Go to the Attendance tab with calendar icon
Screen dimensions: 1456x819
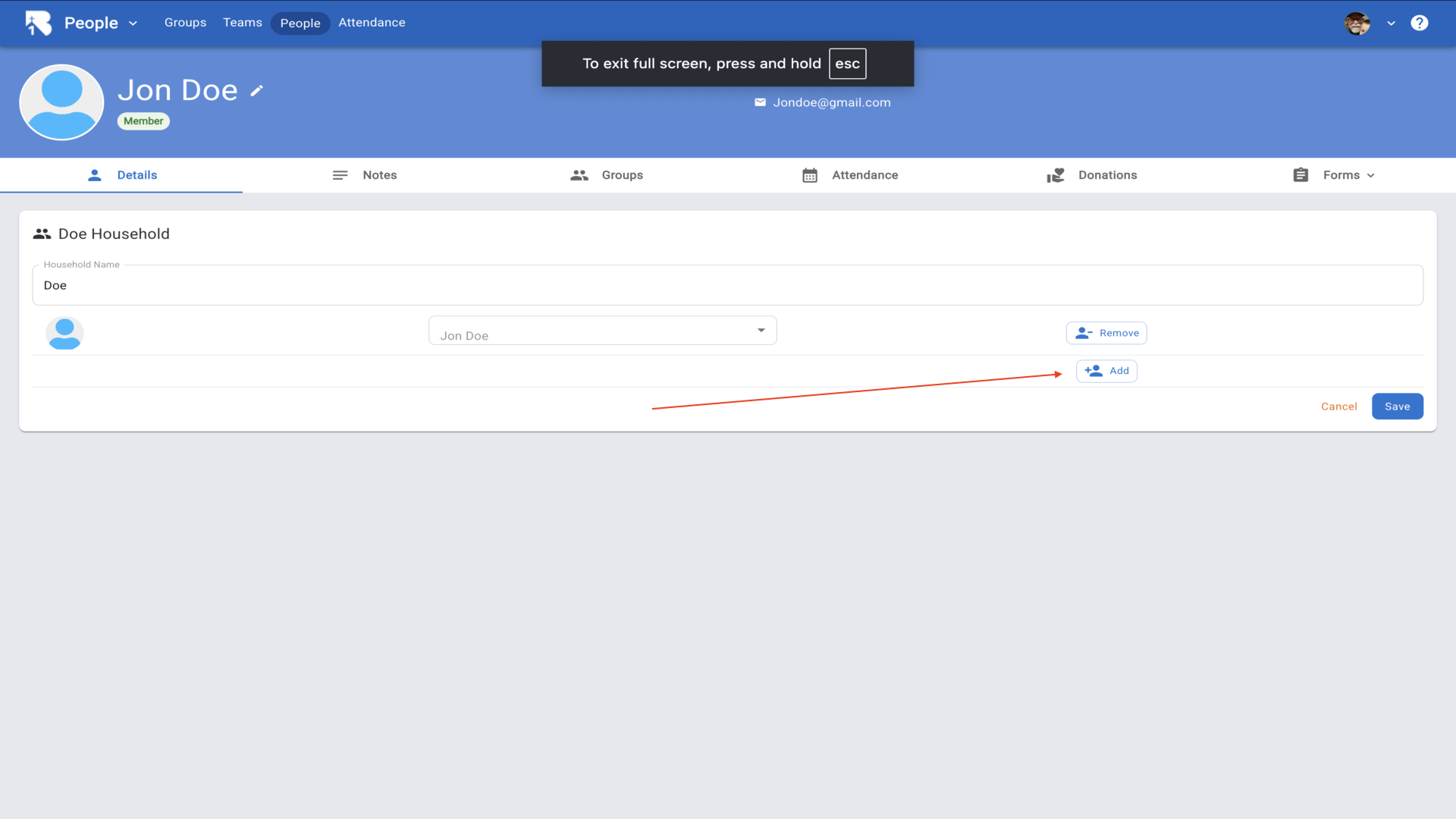pos(850,175)
